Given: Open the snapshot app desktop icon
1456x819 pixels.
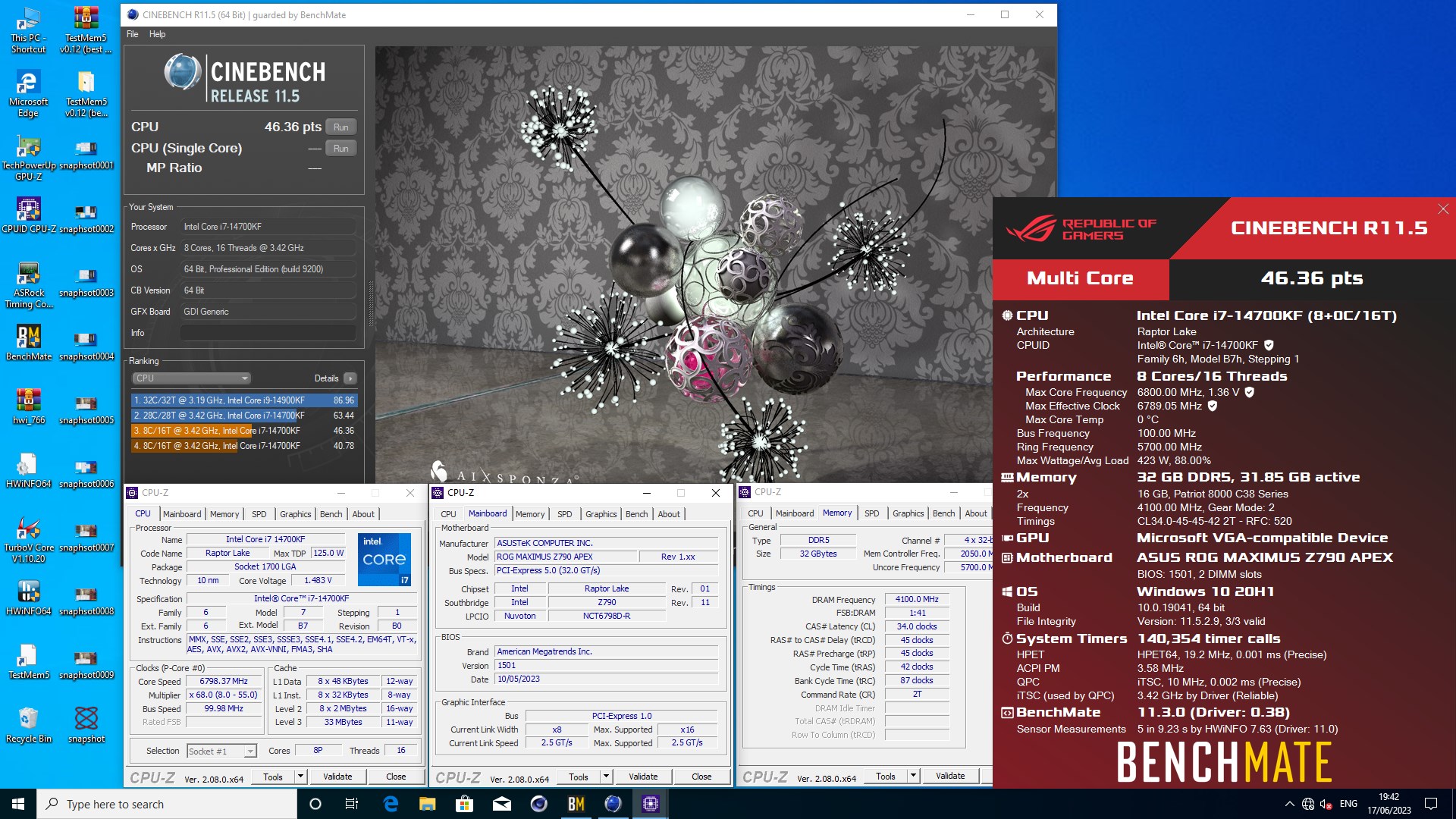Looking at the screenshot, I should pyautogui.click(x=86, y=725).
